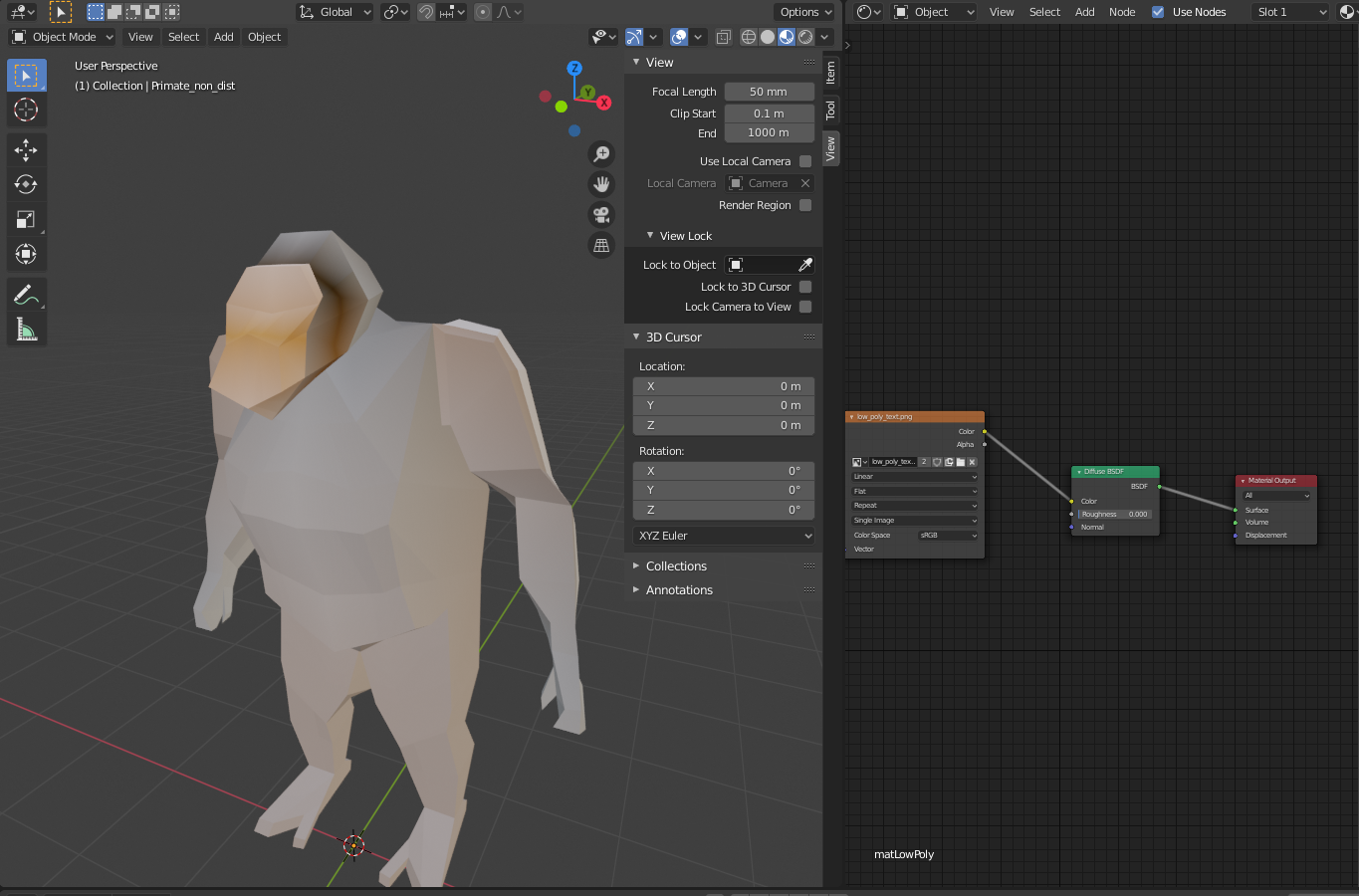The height and width of the screenshot is (896, 1359).
Task: Enable the Use Local Camera checkbox
Action: click(x=805, y=161)
